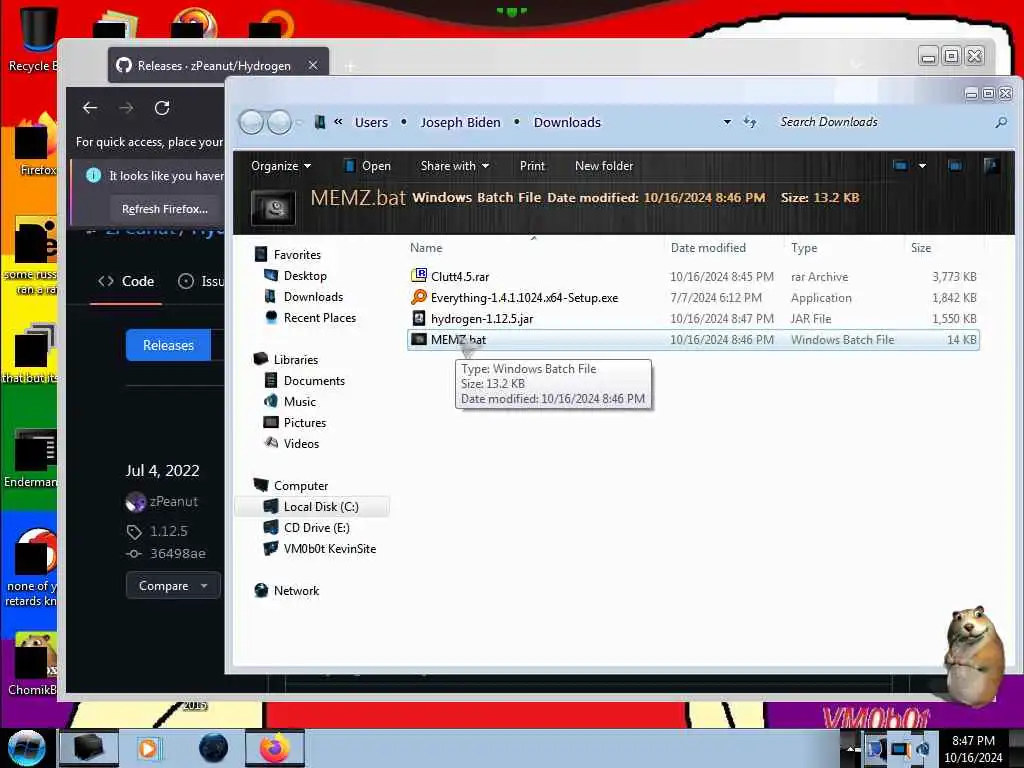Open the Compare dropdown in Firefox

point(173,586)
